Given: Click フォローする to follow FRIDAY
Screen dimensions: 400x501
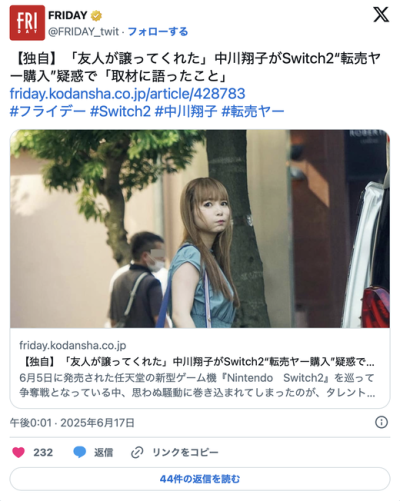Looking at the screenshot, I should 158,32.
